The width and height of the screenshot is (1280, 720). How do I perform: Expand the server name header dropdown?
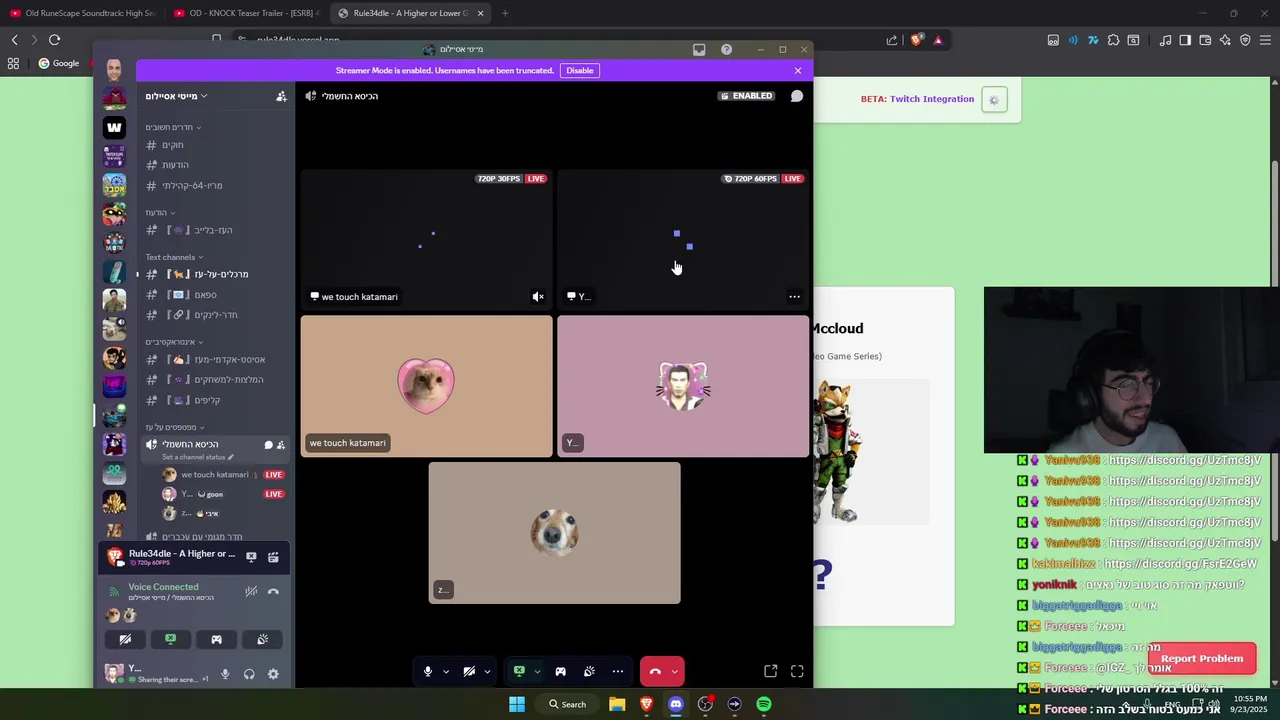pos(176,96)
